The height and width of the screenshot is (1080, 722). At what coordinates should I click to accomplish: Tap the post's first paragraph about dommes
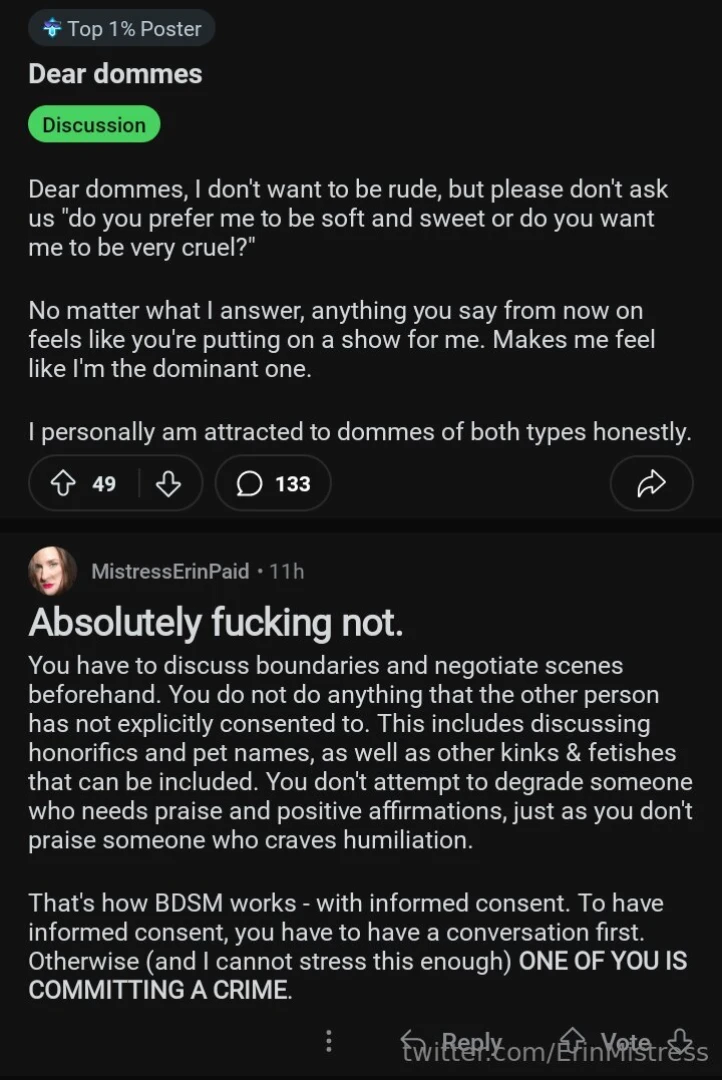point(347,218)
